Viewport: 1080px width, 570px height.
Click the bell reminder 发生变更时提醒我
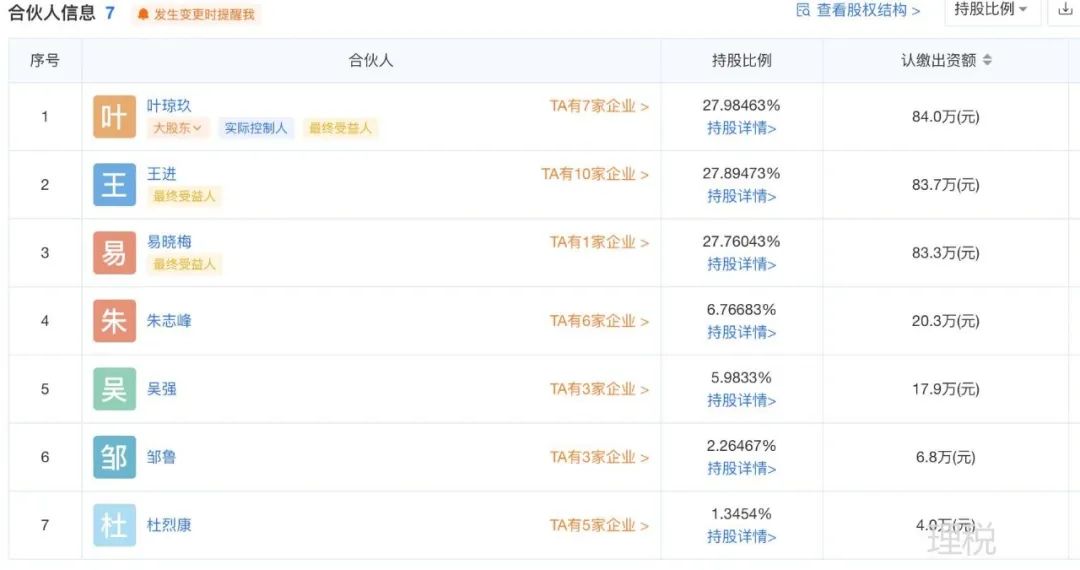click(196, 14)
